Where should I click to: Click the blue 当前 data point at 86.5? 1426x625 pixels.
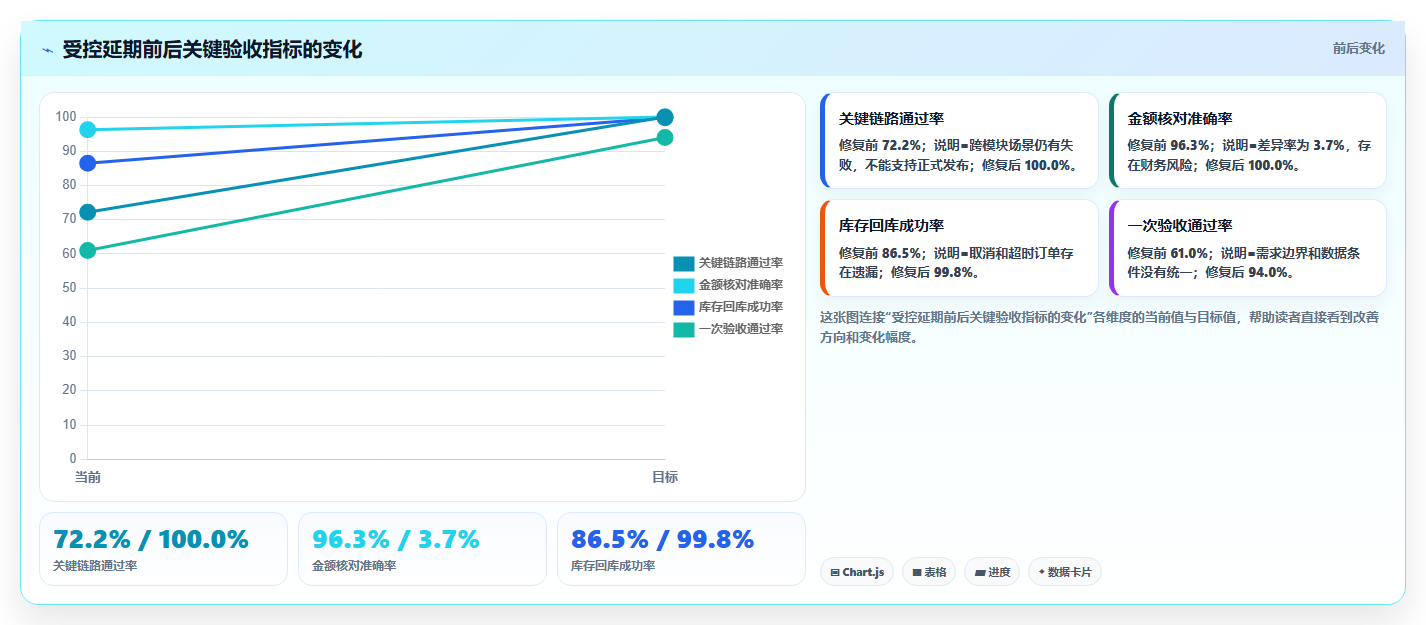(x=88, y=163)
